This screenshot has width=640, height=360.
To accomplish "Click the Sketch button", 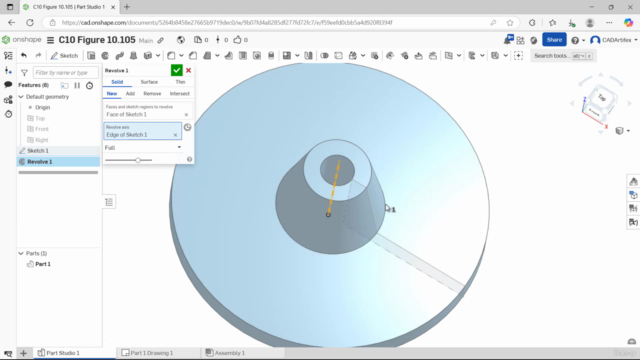I will (x=64, y=56).
